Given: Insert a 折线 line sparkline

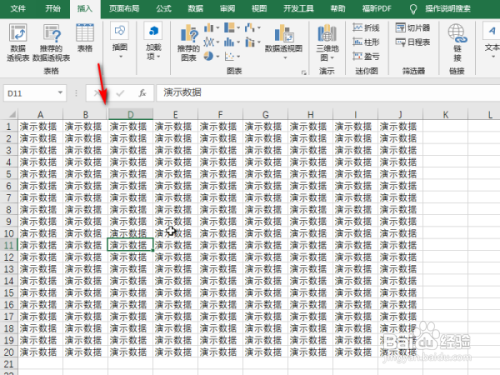Looking at the screenshot, I should 366,28.
